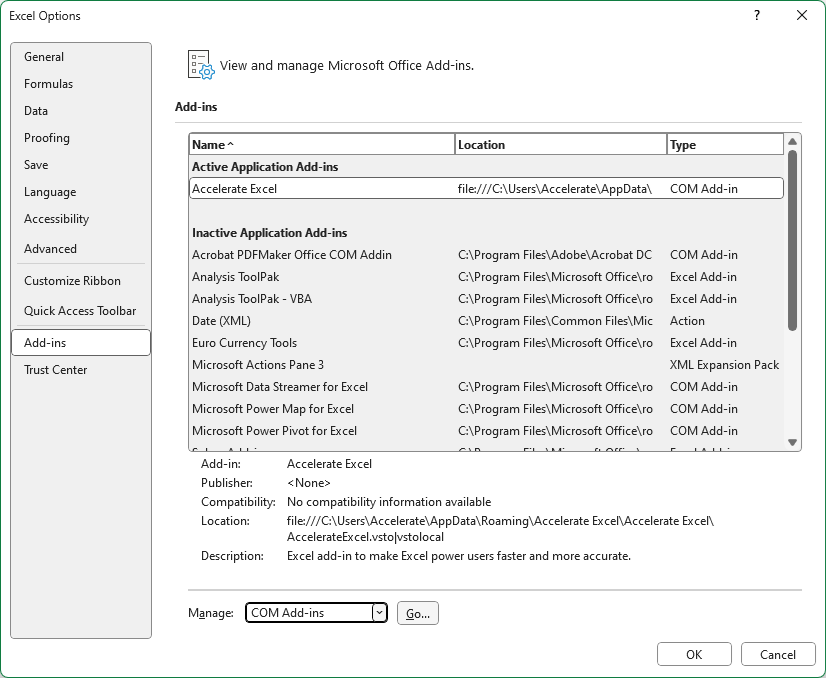This screenshot has width=826, height=678.
Task: Open the Help question mark
Action: [757, 15]
